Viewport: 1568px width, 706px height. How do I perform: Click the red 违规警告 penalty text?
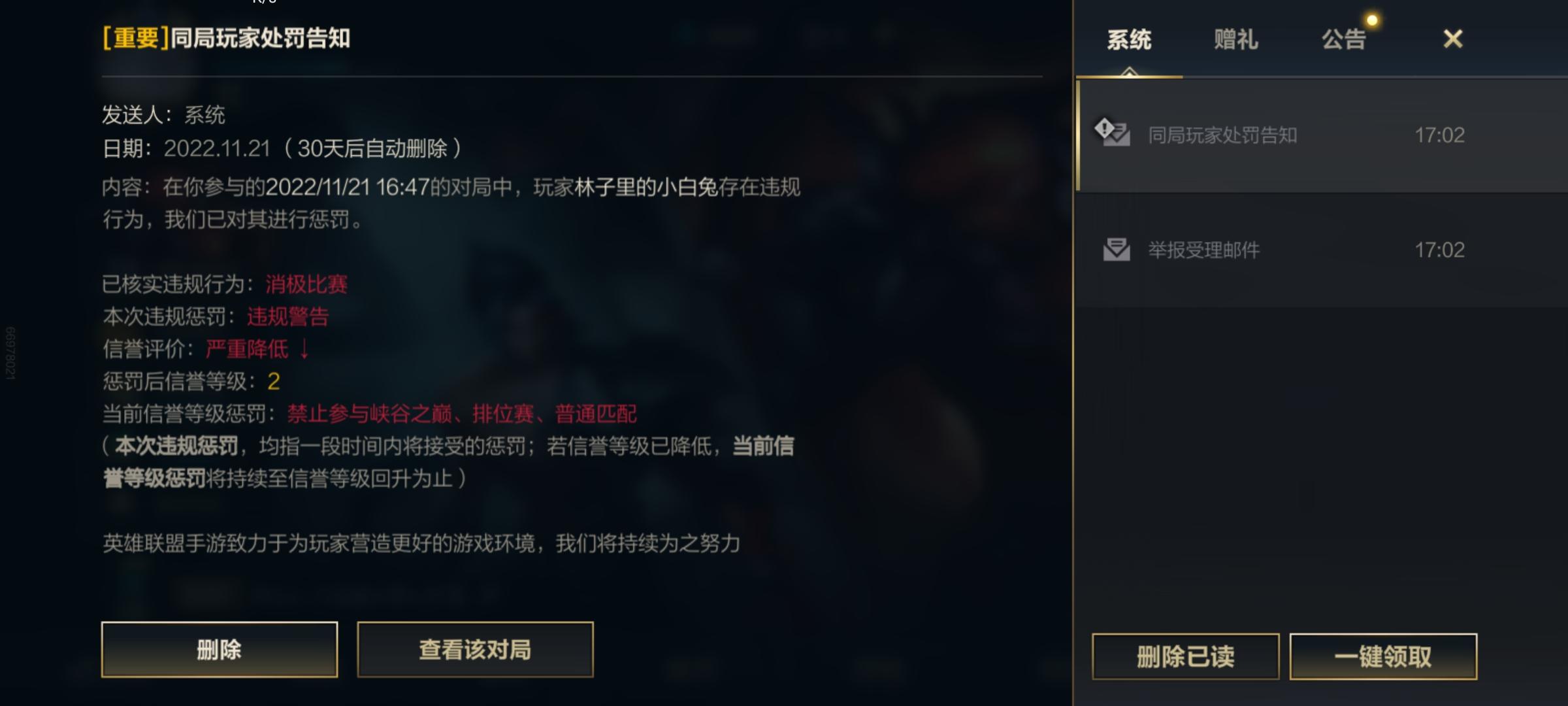coord(288,317)
